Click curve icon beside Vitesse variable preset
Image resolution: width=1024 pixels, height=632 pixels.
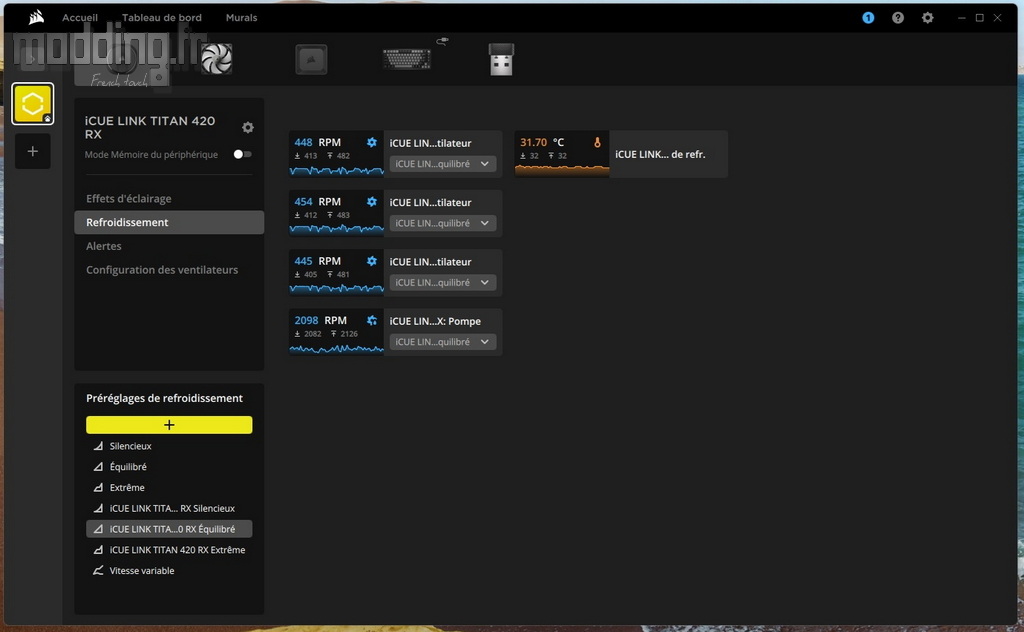coord(98,571)
